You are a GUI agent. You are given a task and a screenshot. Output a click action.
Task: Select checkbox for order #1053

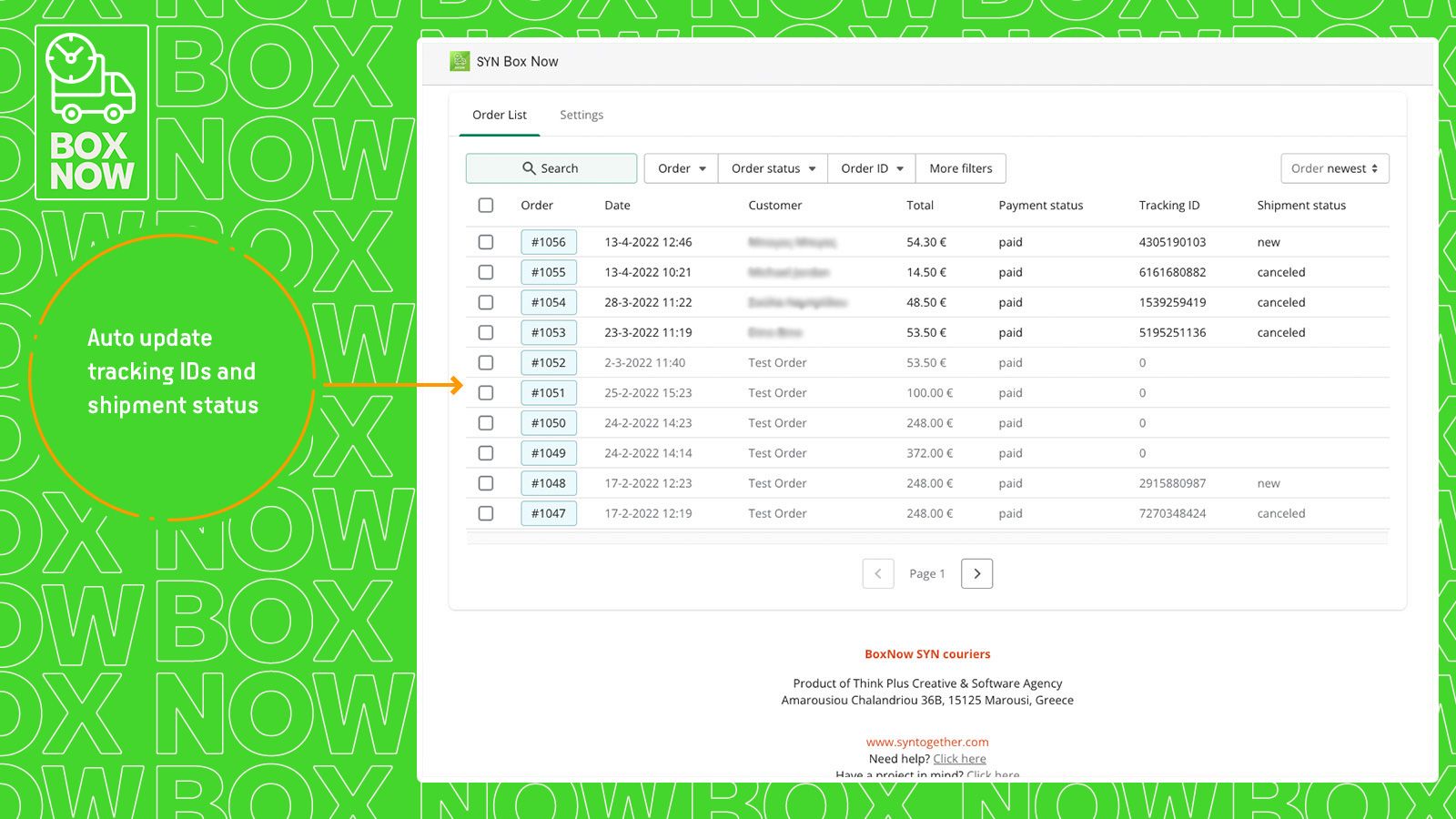click(x=486, y=332)
